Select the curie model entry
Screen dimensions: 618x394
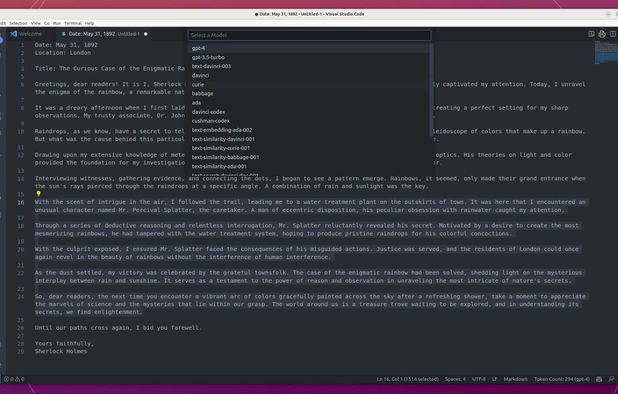pyautogui.click(x=309, y=84)
